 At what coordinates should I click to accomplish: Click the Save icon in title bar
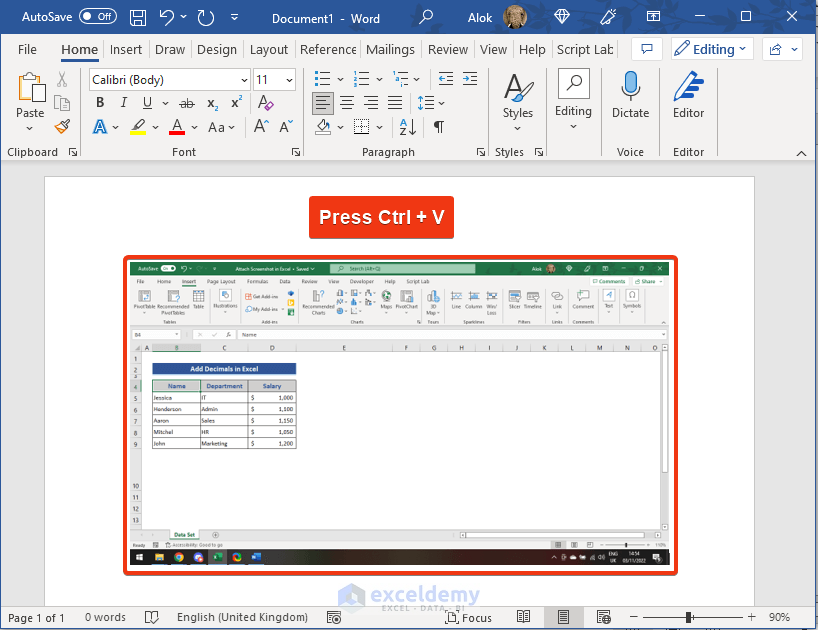(138, 18)
